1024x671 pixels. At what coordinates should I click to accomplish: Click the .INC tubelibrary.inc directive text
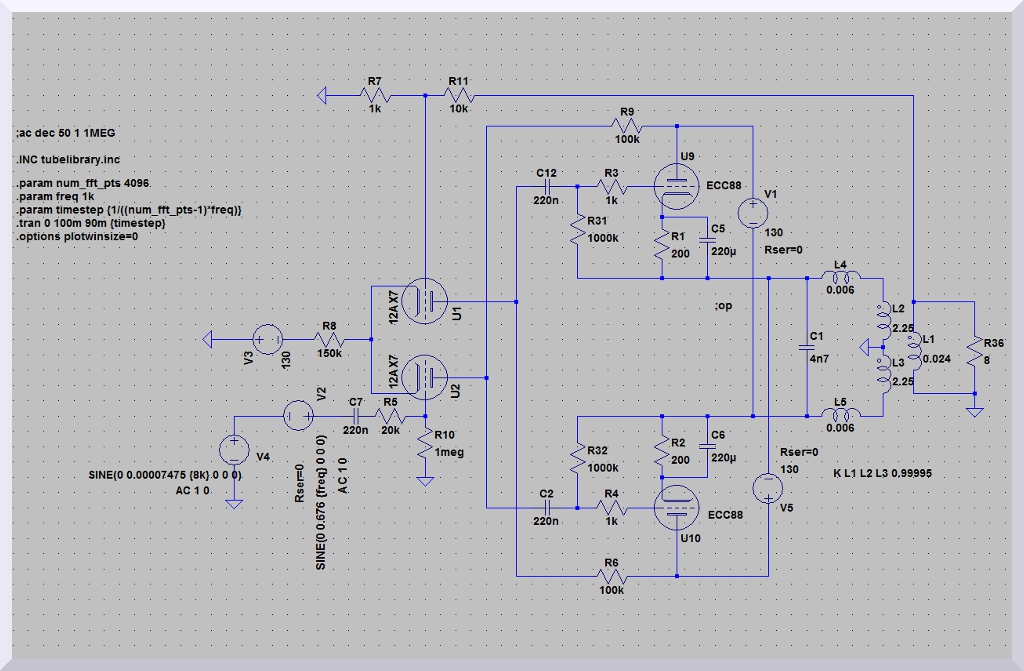tap(65, 160)
